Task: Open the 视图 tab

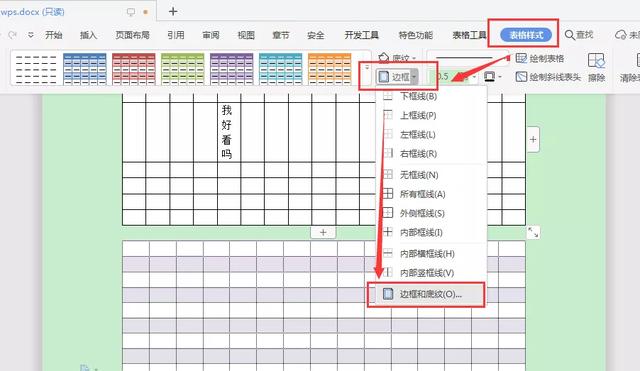Action: (246, 35)
